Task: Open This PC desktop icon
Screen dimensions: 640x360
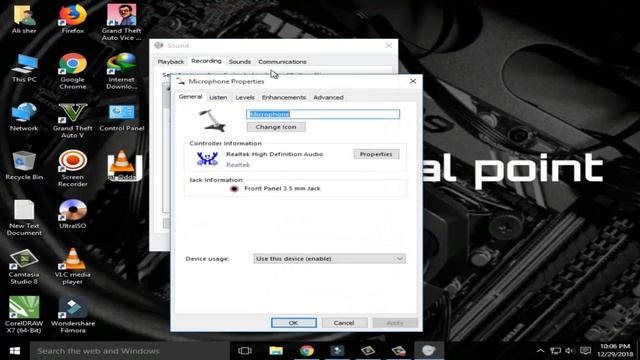Action: click(x=24, y=68)
